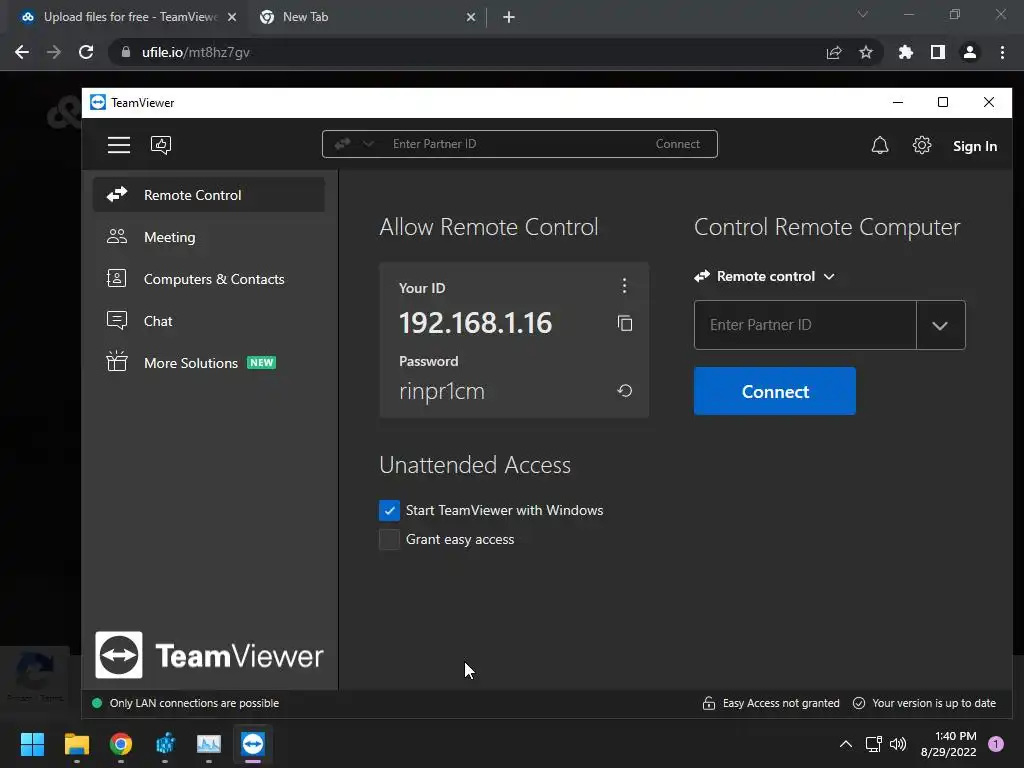
Task: Click the Easy Access not granted lock icon
Action: [709, 703]
